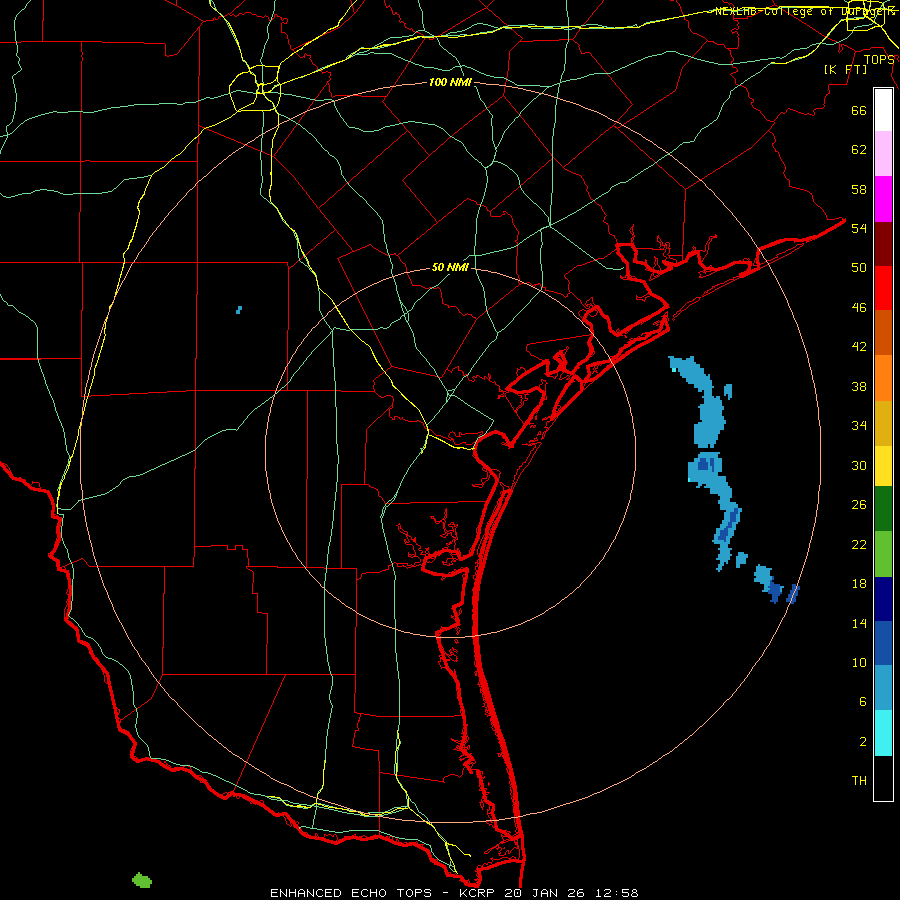
Task: Pick the light blue legend swatch
Action: pyautogui.click(x=883, y=688)
